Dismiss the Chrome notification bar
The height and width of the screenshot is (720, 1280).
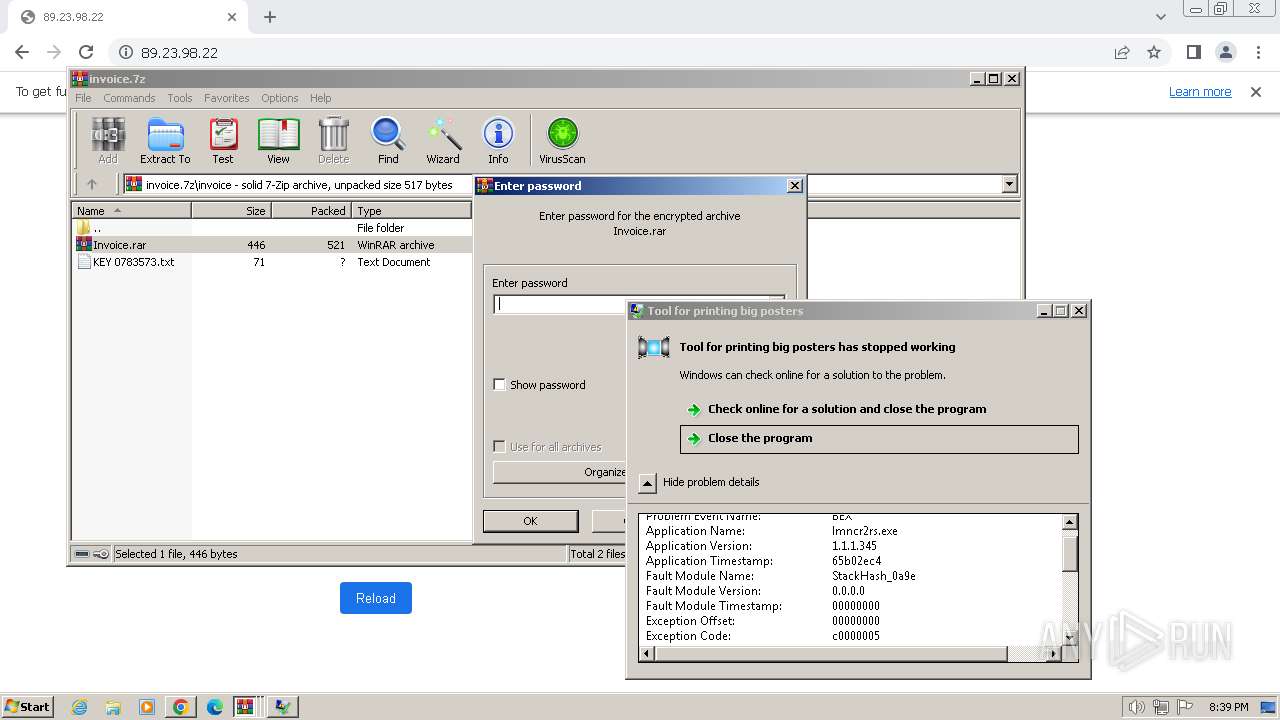(1256, 92)
